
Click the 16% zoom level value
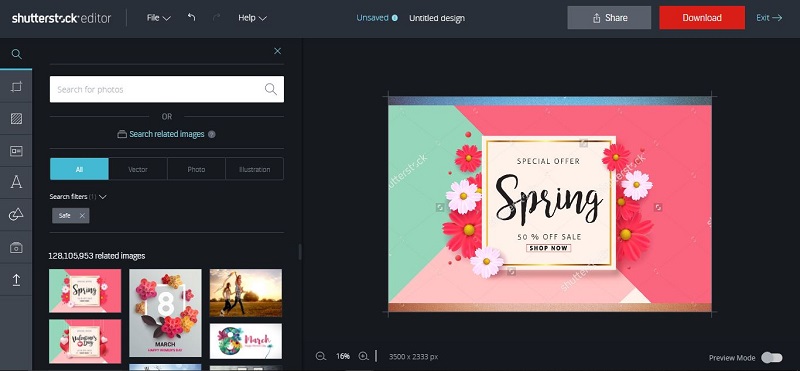(x=342, y=356)
